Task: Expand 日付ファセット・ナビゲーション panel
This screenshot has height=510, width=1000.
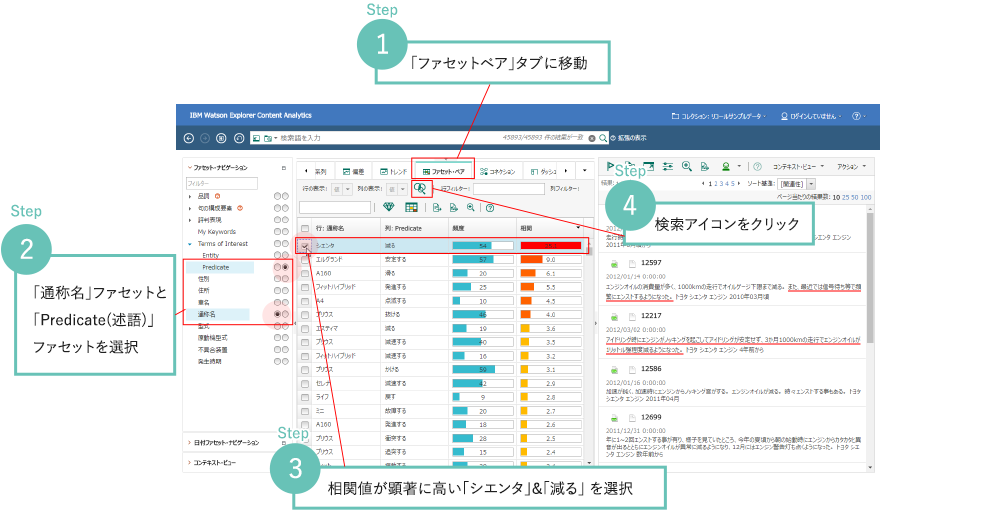Action: point(189,442)
